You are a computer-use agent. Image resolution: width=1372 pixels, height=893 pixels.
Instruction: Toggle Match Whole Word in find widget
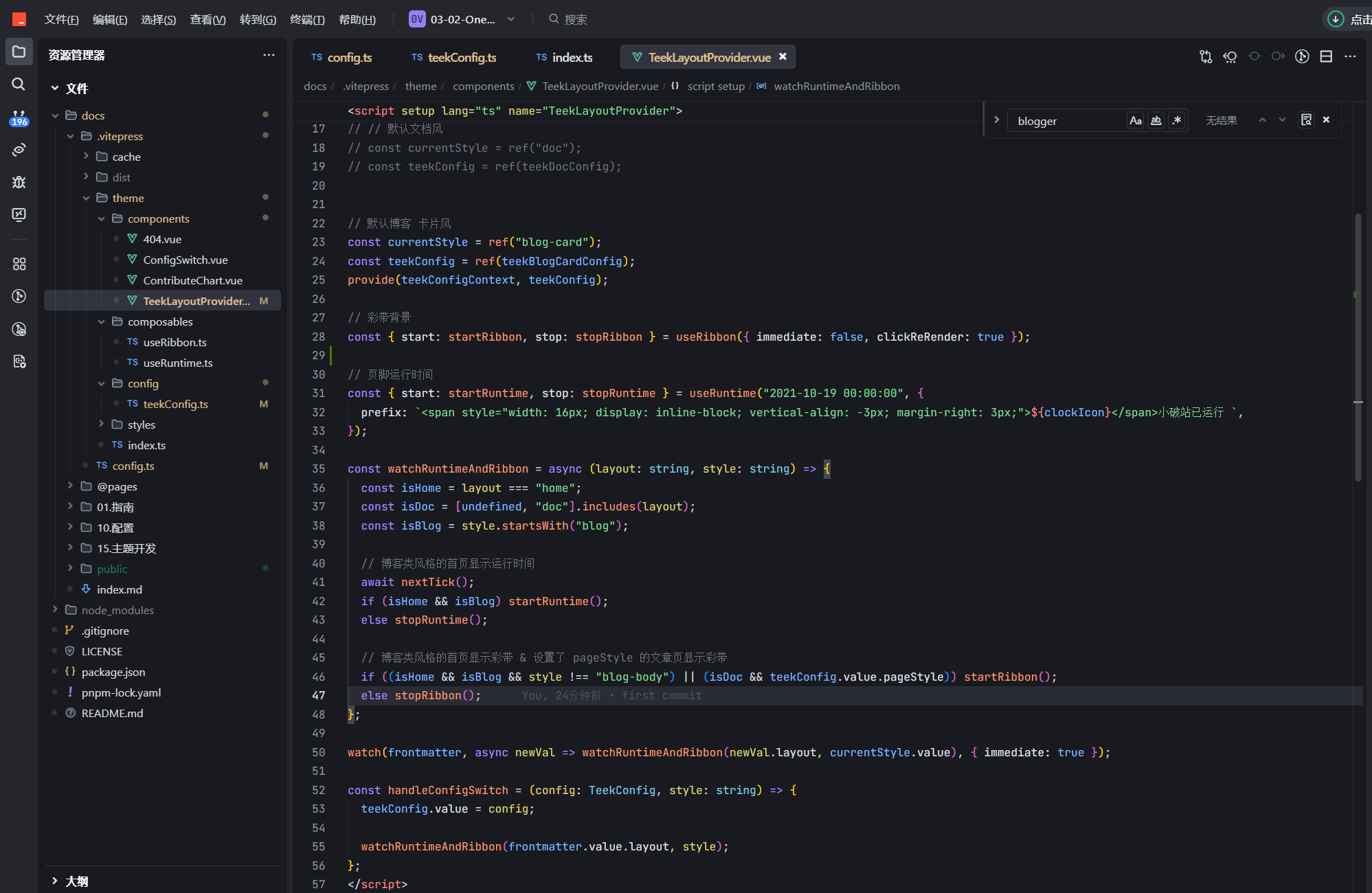1156,121
